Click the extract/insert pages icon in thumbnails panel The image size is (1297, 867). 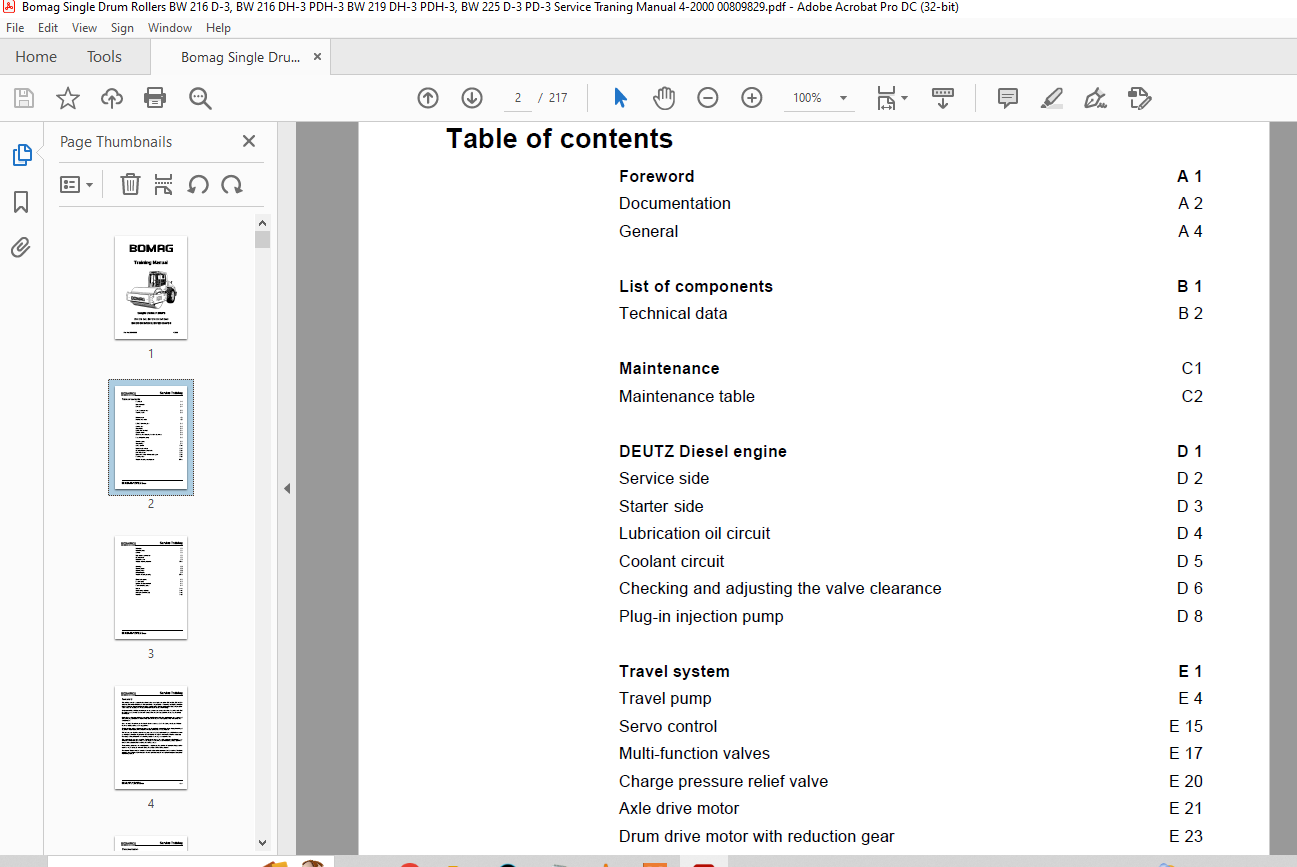tap(164, 184)
